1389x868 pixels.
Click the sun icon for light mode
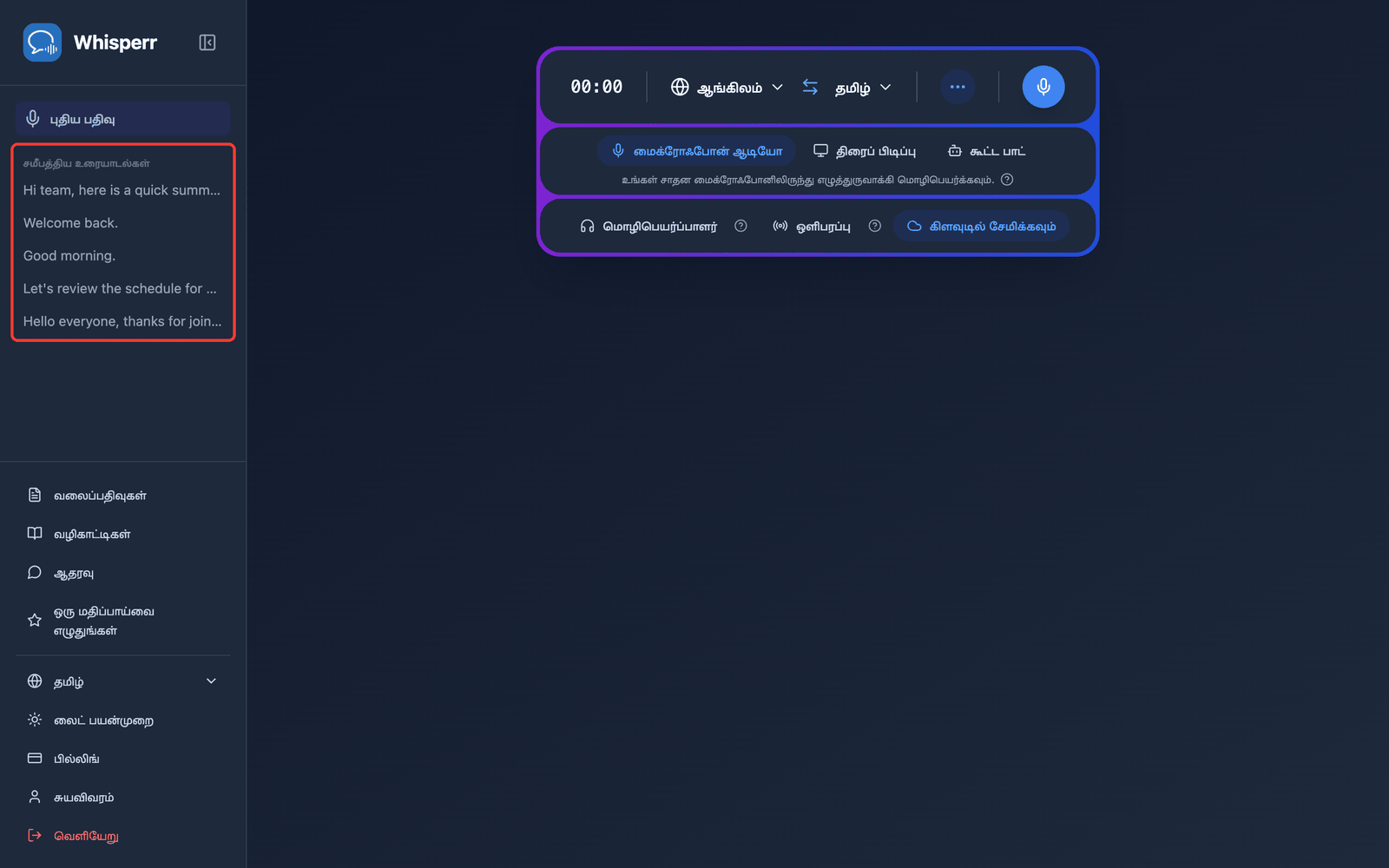click(x=35, y=720)
